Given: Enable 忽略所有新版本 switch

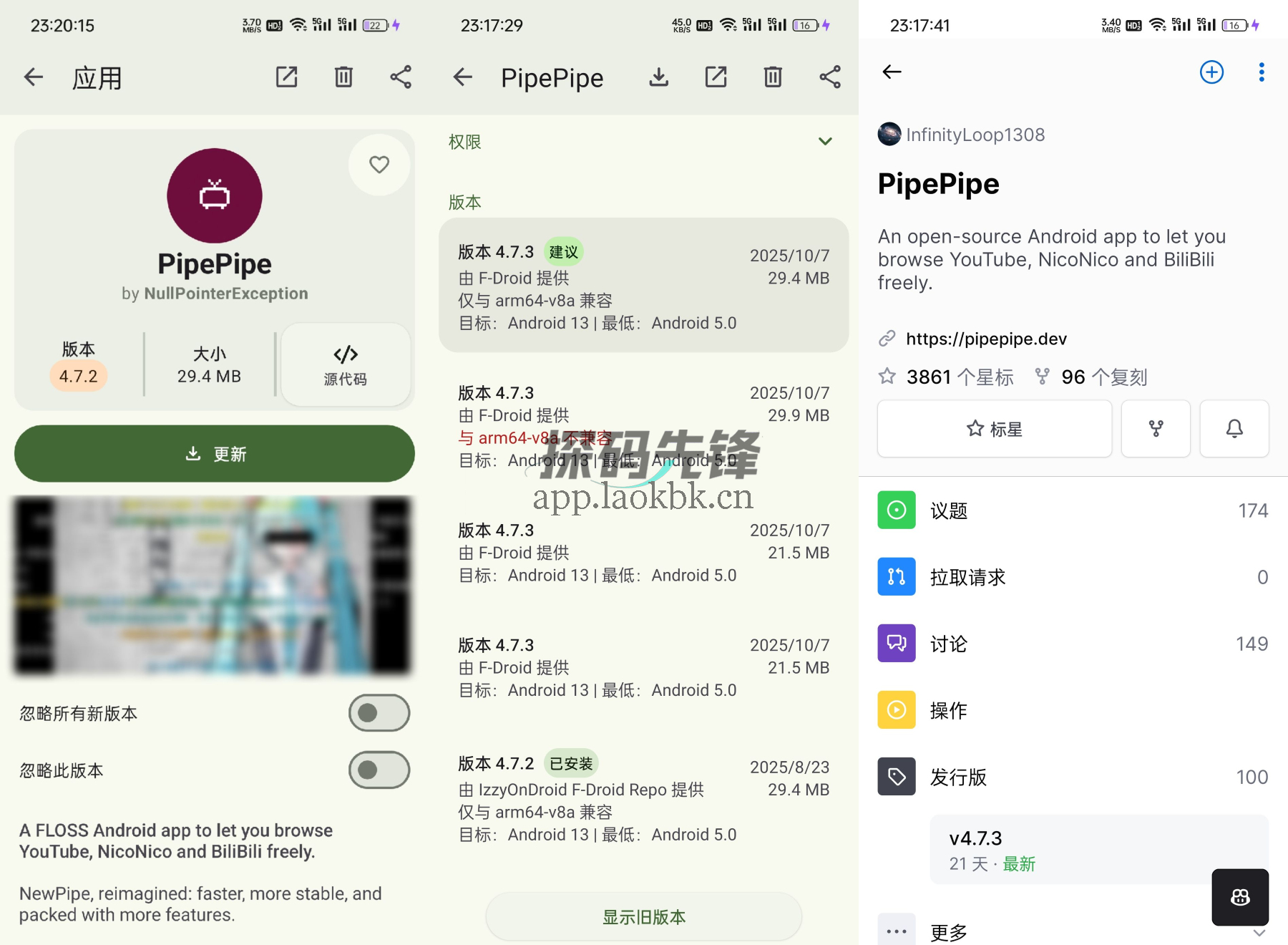Looking at the screenshot, I should tap(379, 713).
